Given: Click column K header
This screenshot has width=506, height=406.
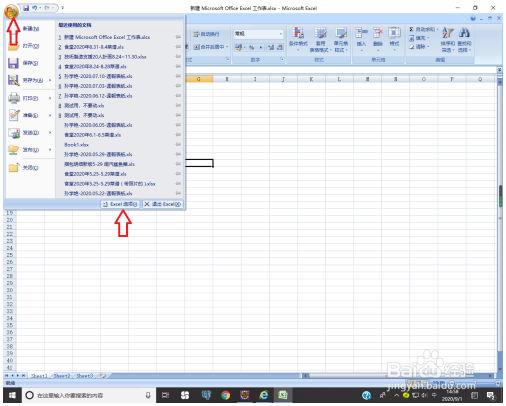Looking at the screenshot, I should (311, 79).
